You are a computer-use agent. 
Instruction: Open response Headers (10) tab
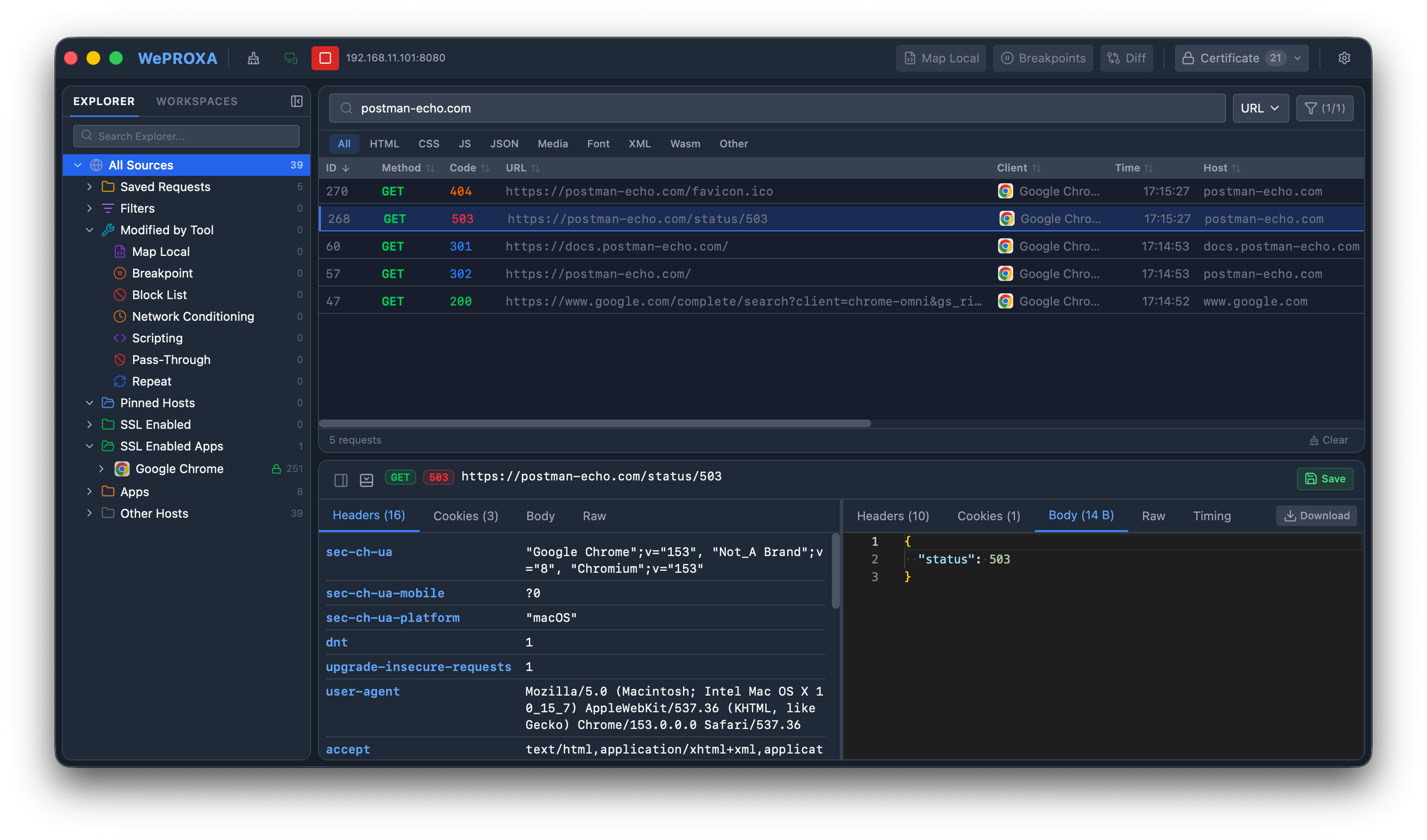(892, 516)
